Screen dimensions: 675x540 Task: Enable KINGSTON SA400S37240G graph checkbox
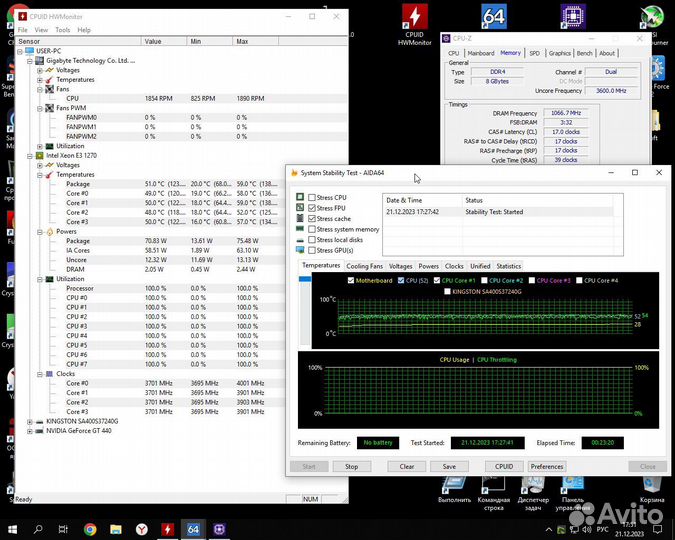pos(447,292)
